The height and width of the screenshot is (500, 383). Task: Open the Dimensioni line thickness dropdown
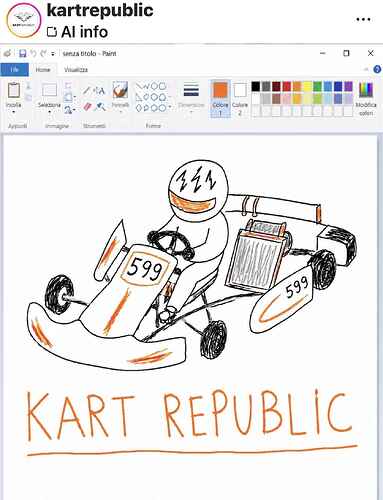tap(191, 97)
